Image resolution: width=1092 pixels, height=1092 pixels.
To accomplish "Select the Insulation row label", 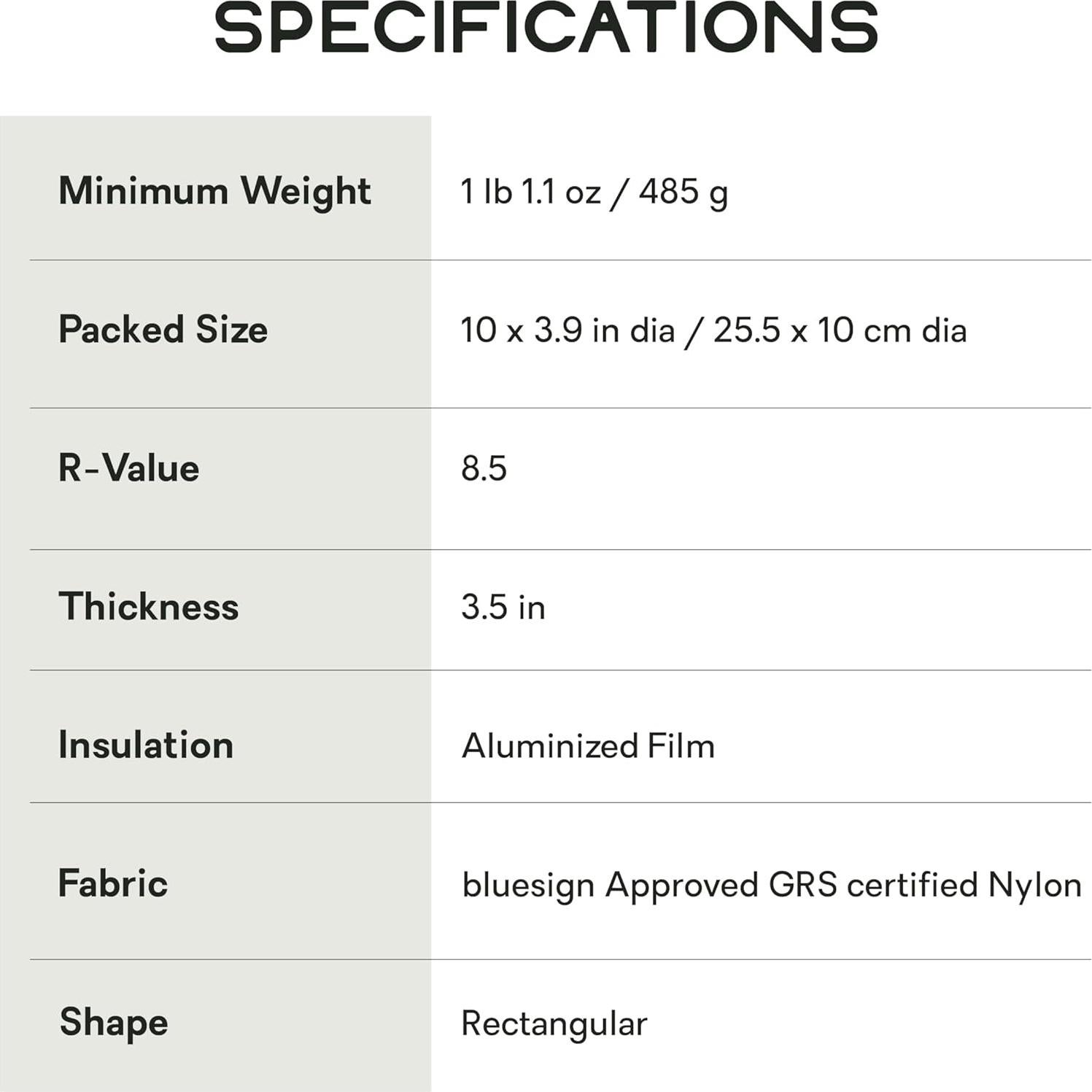I will pyautogui.click(x=146, y=746).
